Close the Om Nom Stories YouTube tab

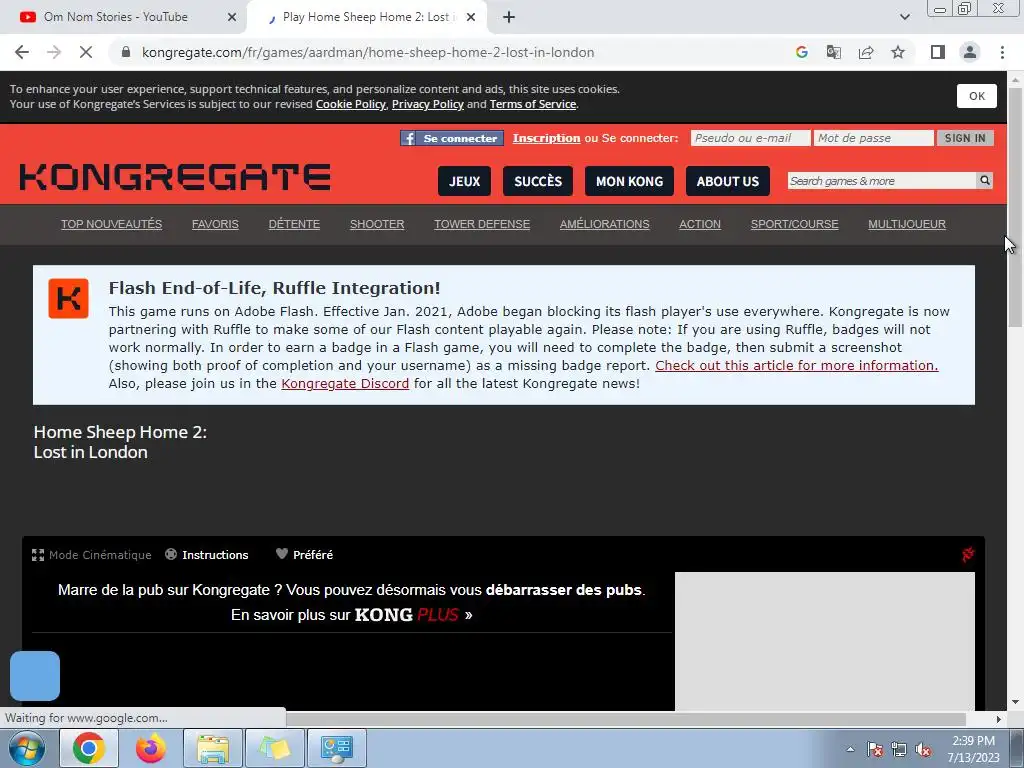(x=232, y=18)
